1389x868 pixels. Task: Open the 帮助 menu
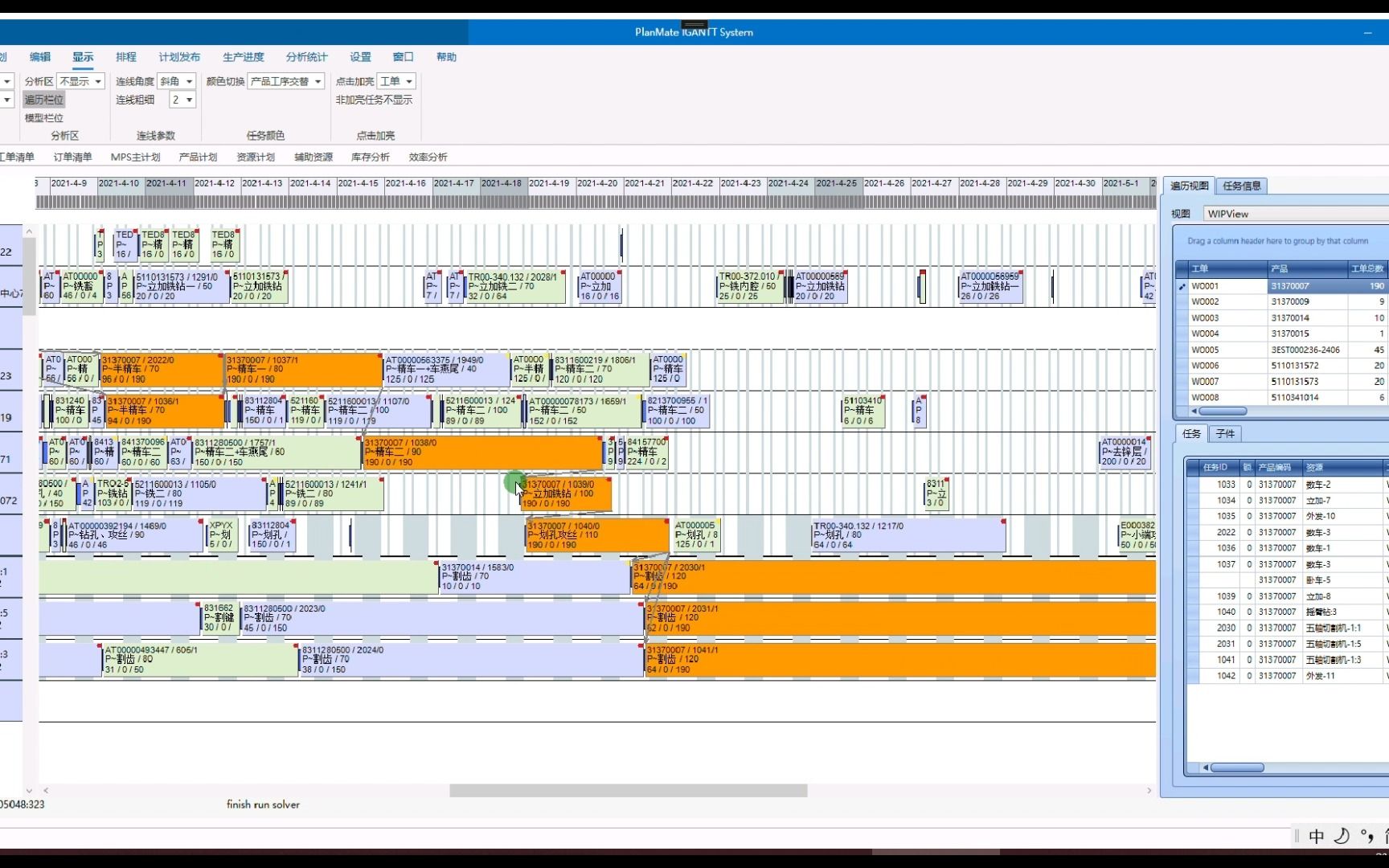(446, 57)
